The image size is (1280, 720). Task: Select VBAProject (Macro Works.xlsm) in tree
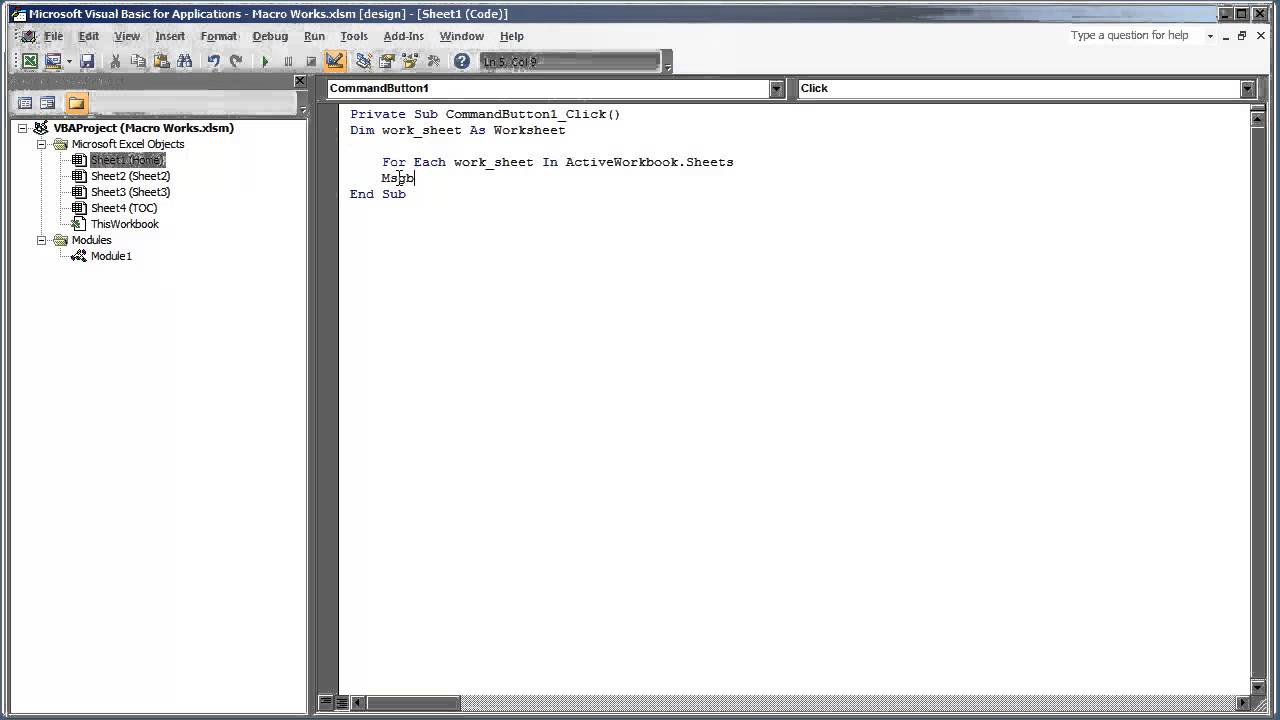144,128
